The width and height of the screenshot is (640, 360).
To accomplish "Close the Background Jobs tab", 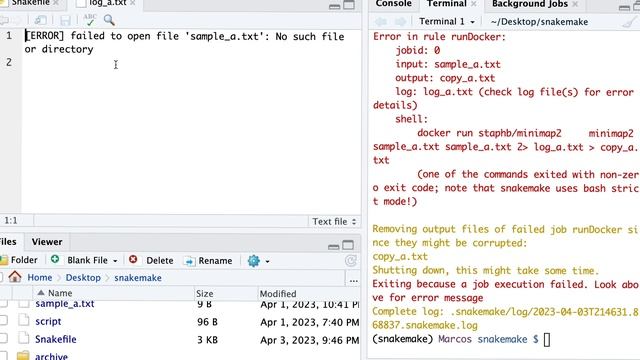I will point(575,4).
